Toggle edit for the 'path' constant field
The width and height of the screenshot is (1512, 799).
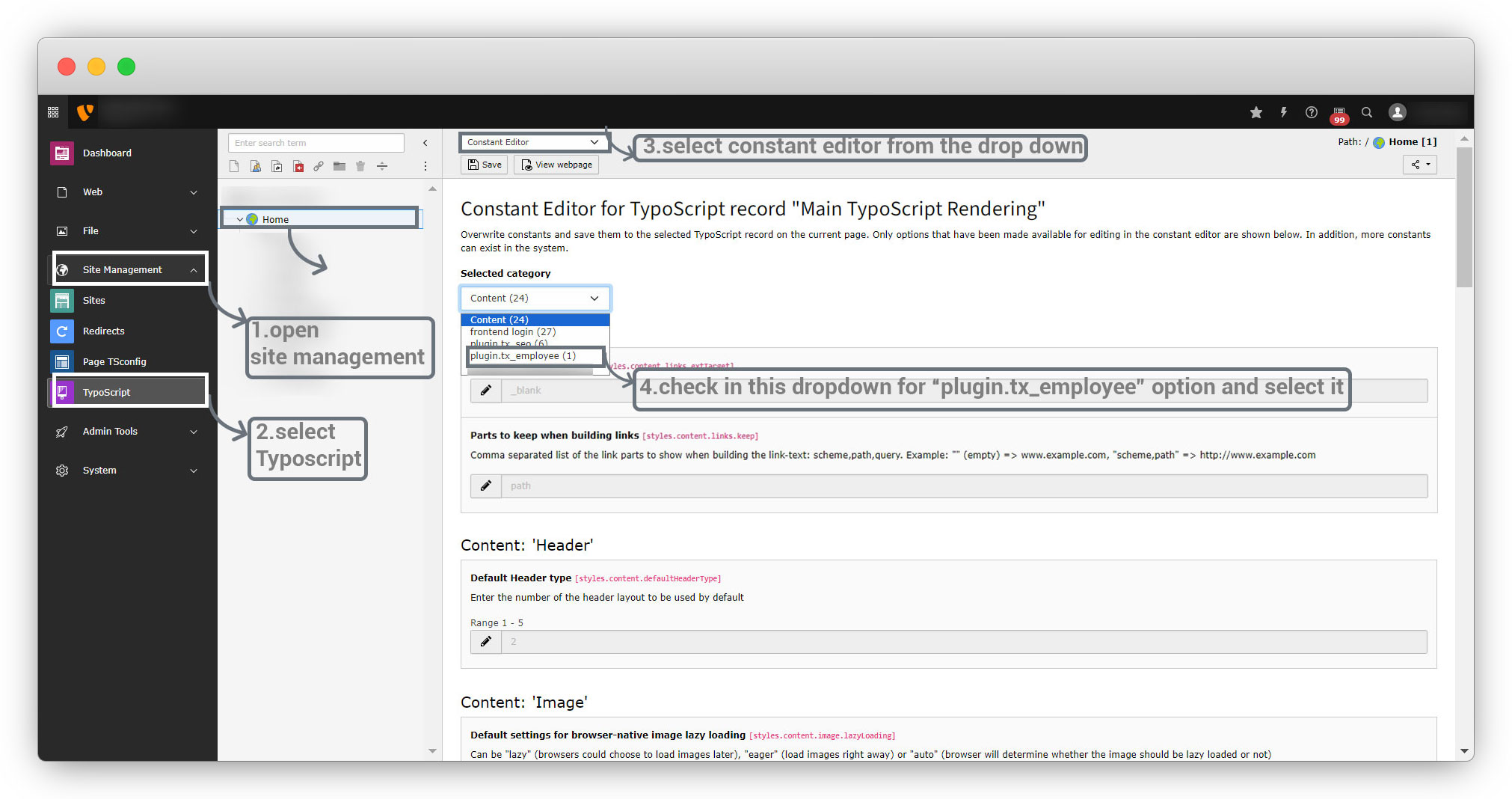pyautogui.click(x=486, y=486)
